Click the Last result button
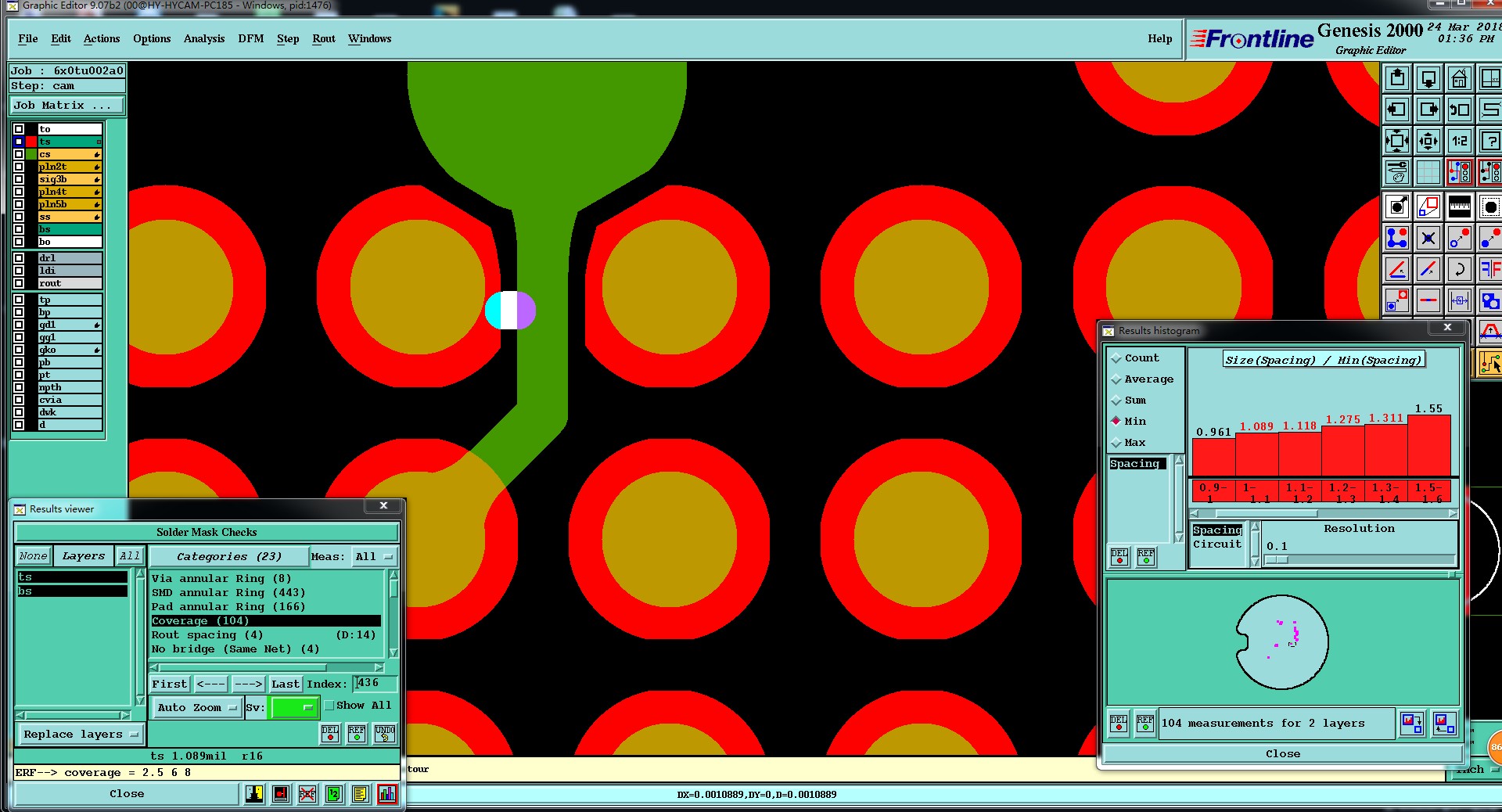Viewport: 1502px width, 812px height. (x=286, y=684)
